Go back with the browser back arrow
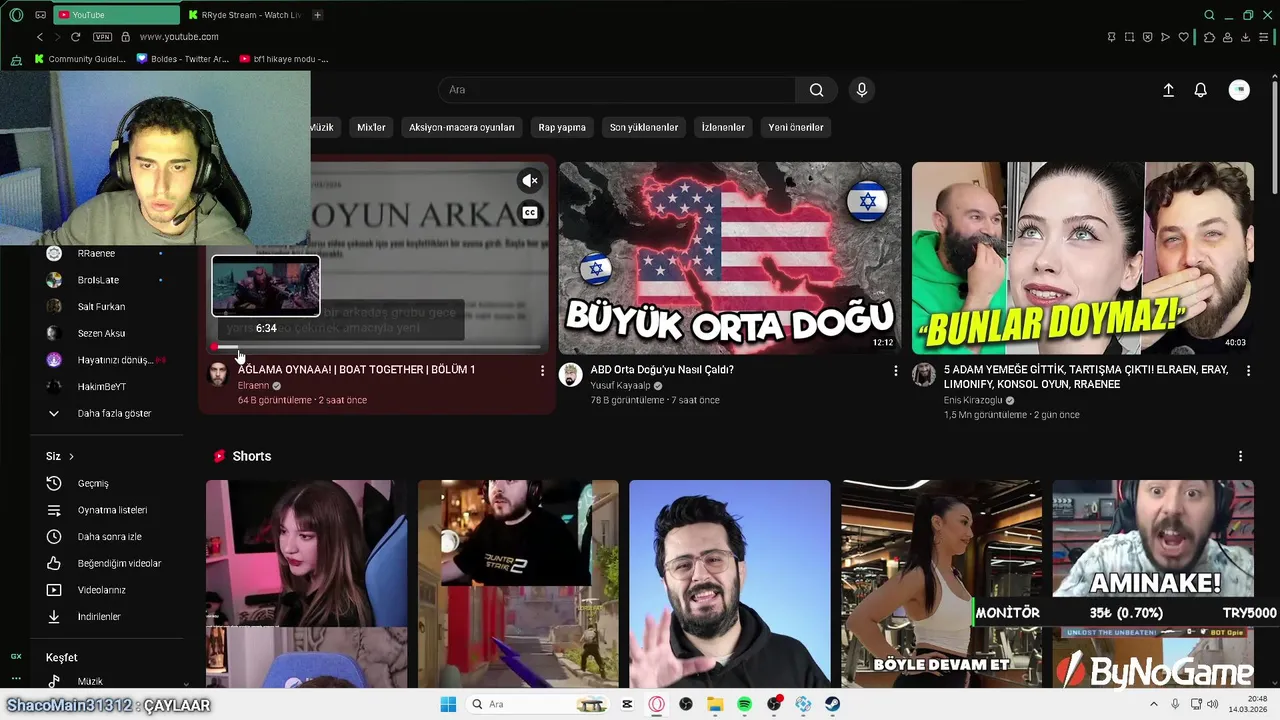The height and width of the screenshot is (720, 1280). coord(40,37)
